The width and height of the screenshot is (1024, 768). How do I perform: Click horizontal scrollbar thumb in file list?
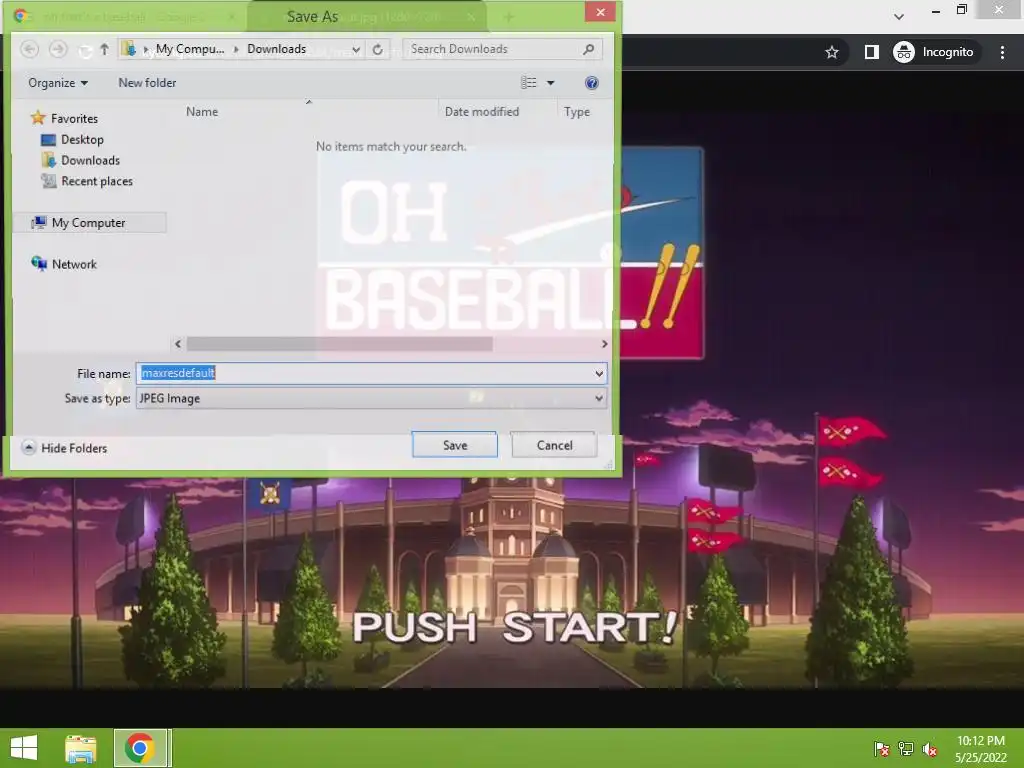(340, 344)
